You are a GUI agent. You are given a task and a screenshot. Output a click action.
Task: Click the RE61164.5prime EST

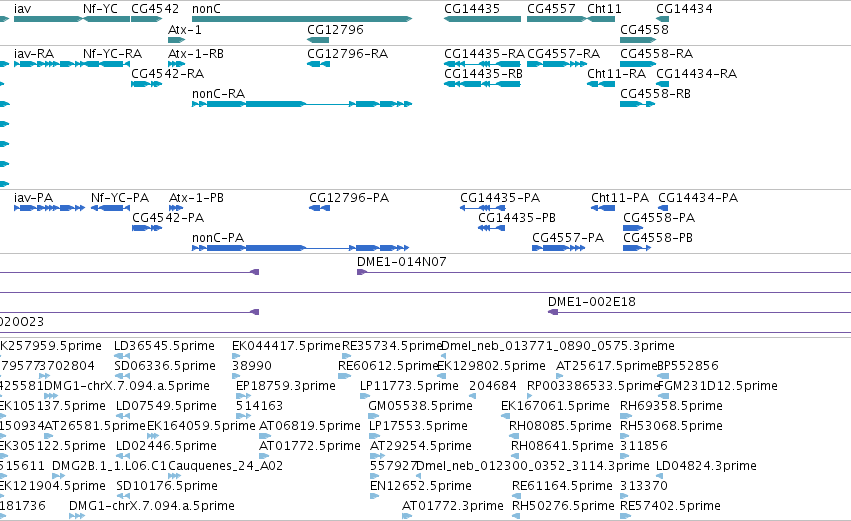516,496
